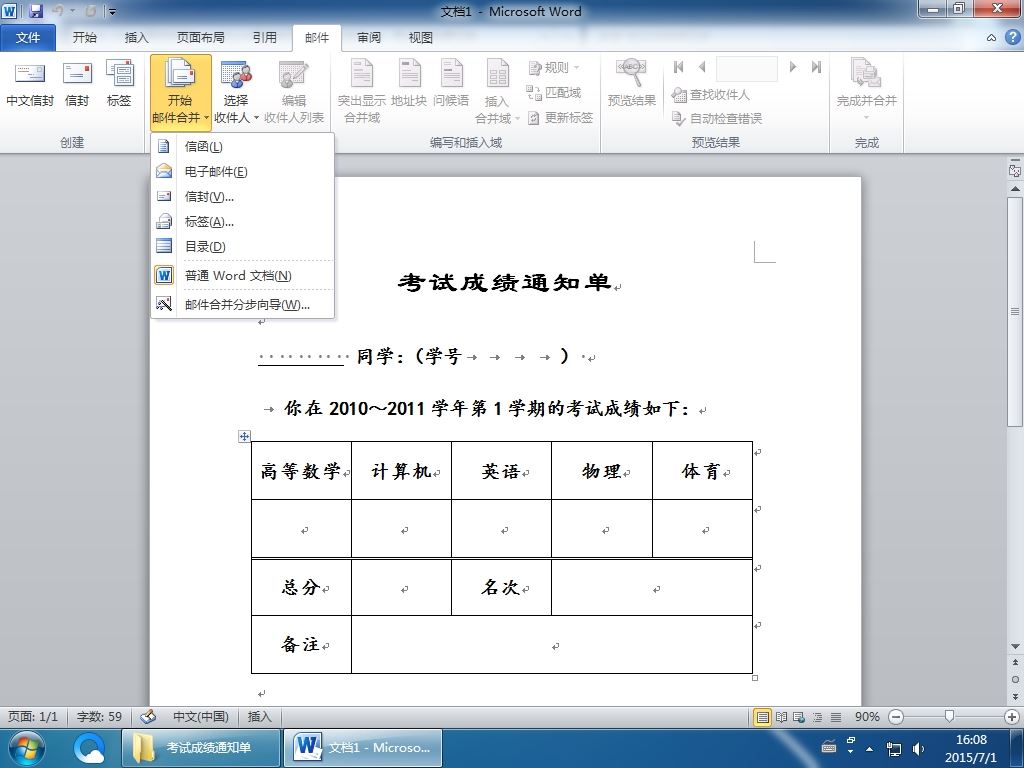Image resolution: width=1024 pixels, height=768 pixels.
Task: Switch to Full Screen Reading view
Action: coord(781,717)
